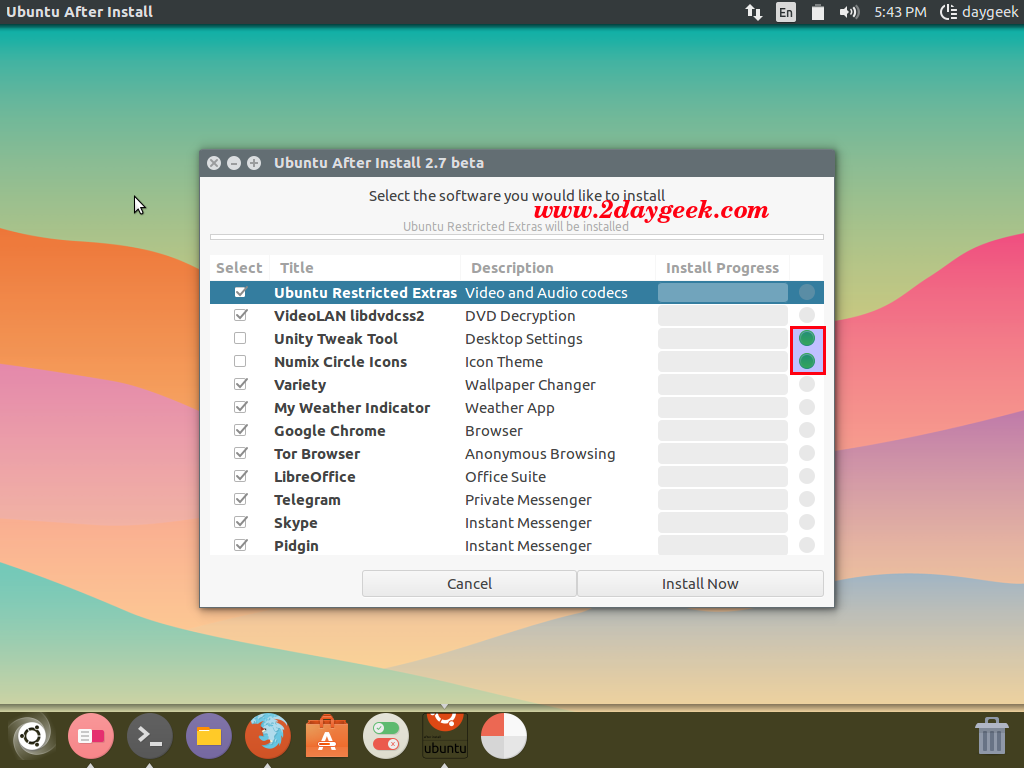This screenshot has width=1024, height=768.
Task: Open the network indicator in top panel
Action: pyautogui.click(x=754, y=12)
